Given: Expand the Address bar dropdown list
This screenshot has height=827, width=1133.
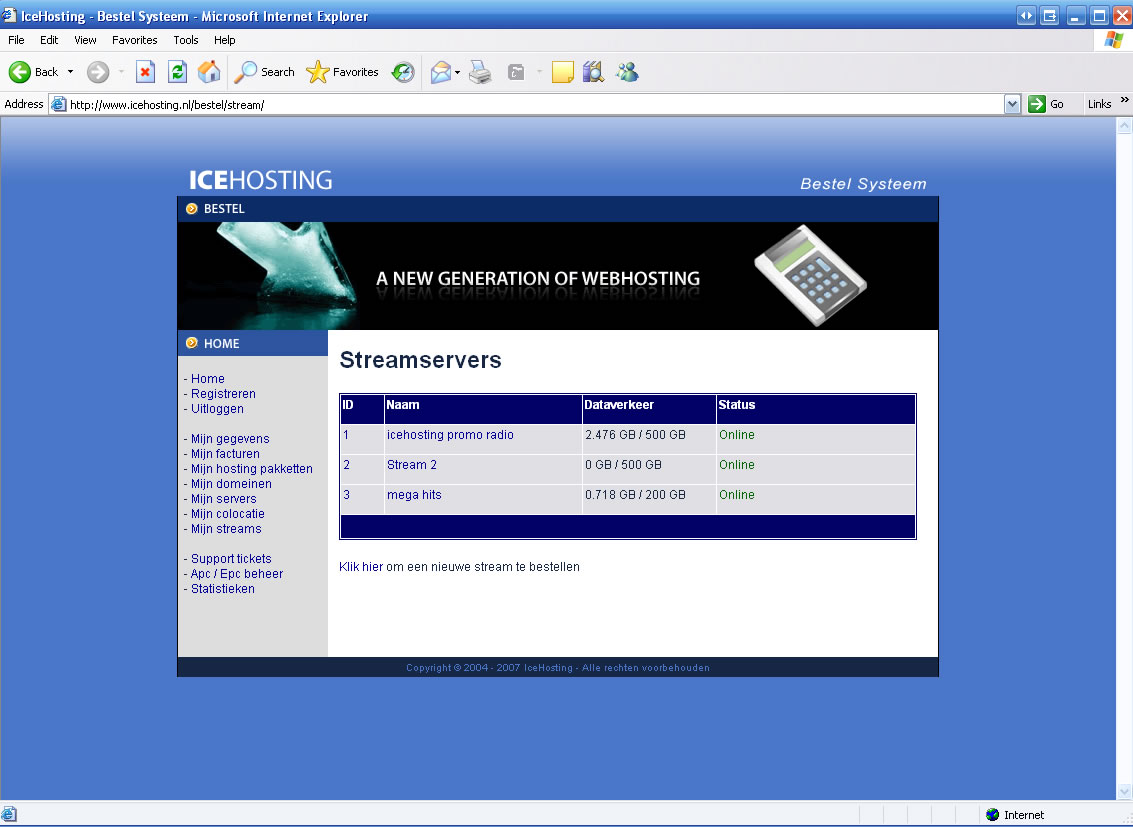Looking at the screenshot, I should [x=1012, y=104].
